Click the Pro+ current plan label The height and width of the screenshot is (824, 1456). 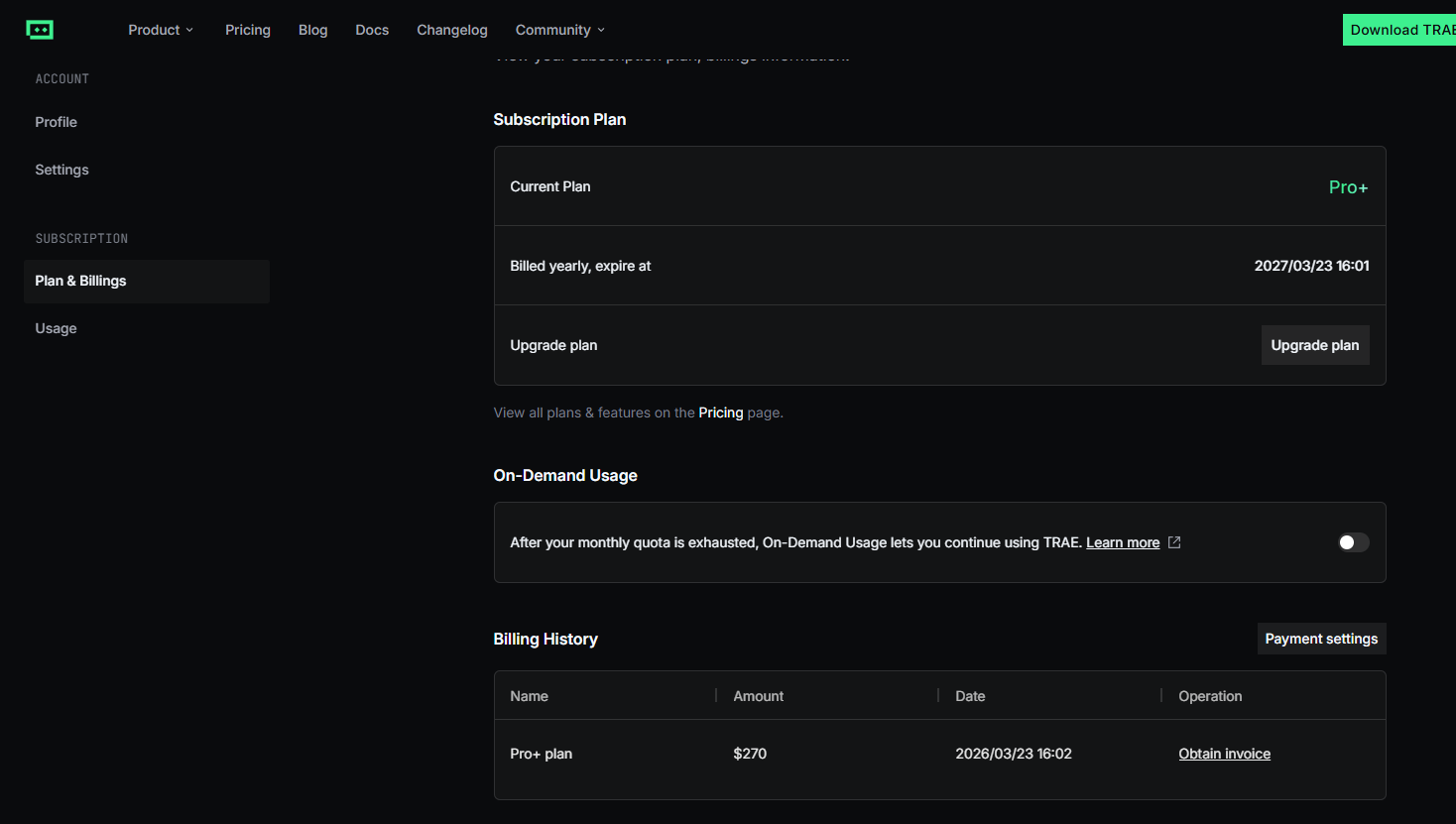[1348, 187]
